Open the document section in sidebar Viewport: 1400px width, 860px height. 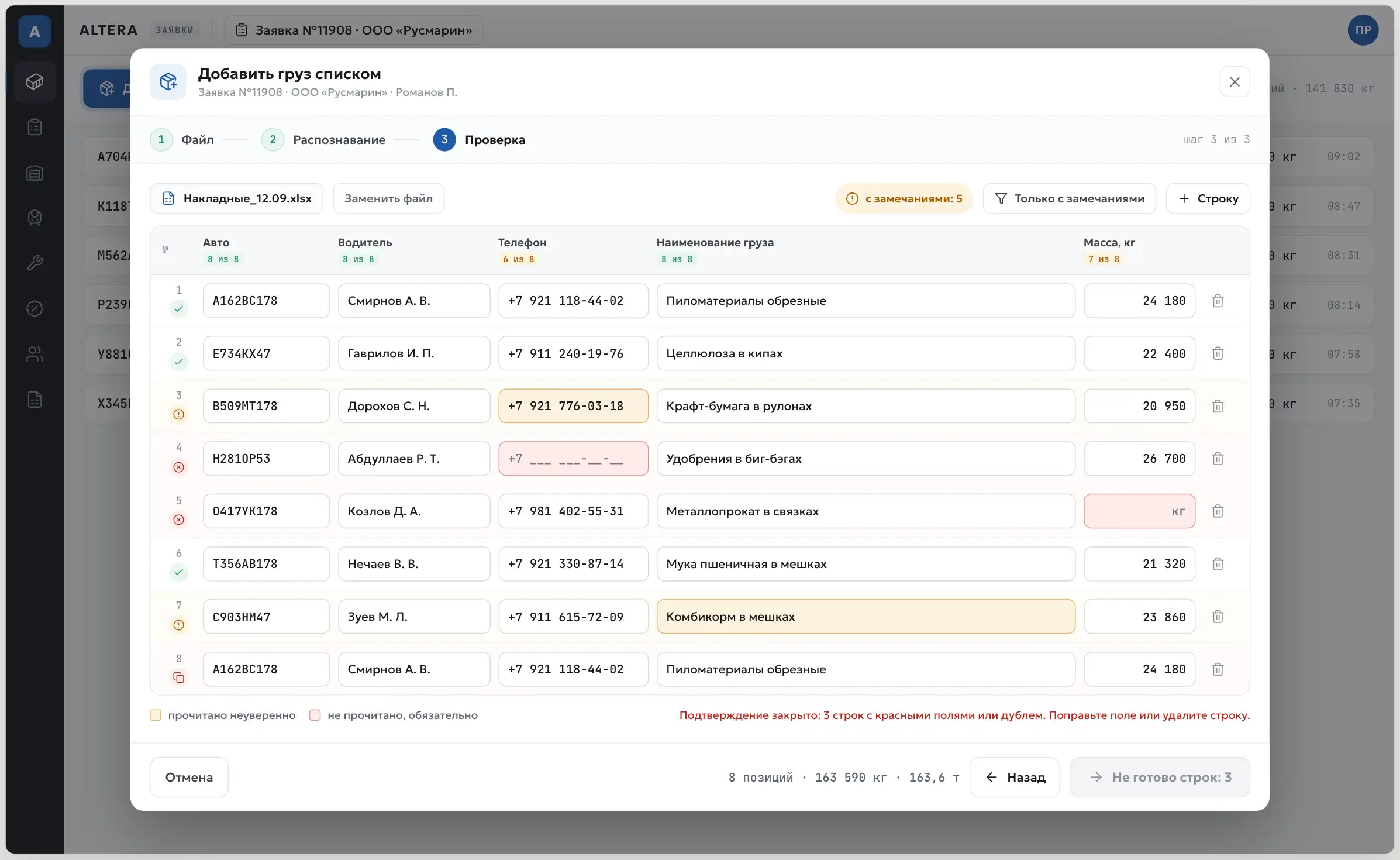point(35,400)
